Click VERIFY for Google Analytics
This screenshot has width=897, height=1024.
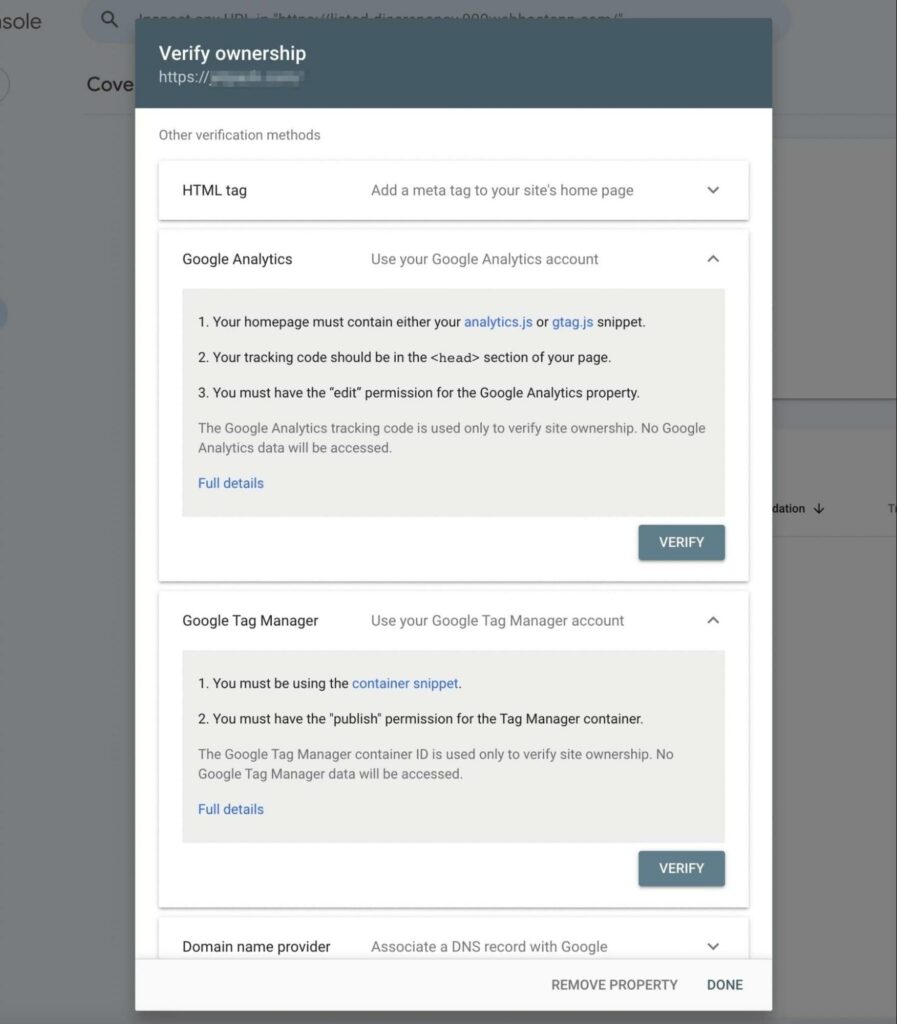click(682, 542)
